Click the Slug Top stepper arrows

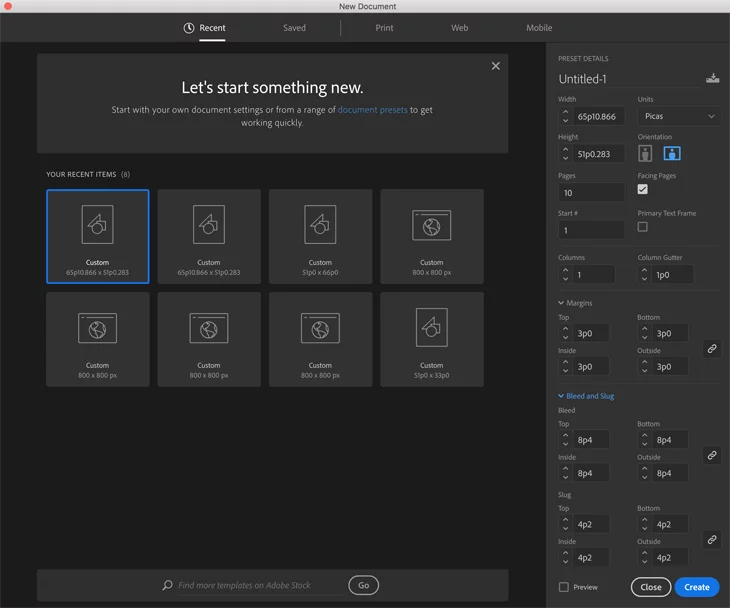pos(565,524)
